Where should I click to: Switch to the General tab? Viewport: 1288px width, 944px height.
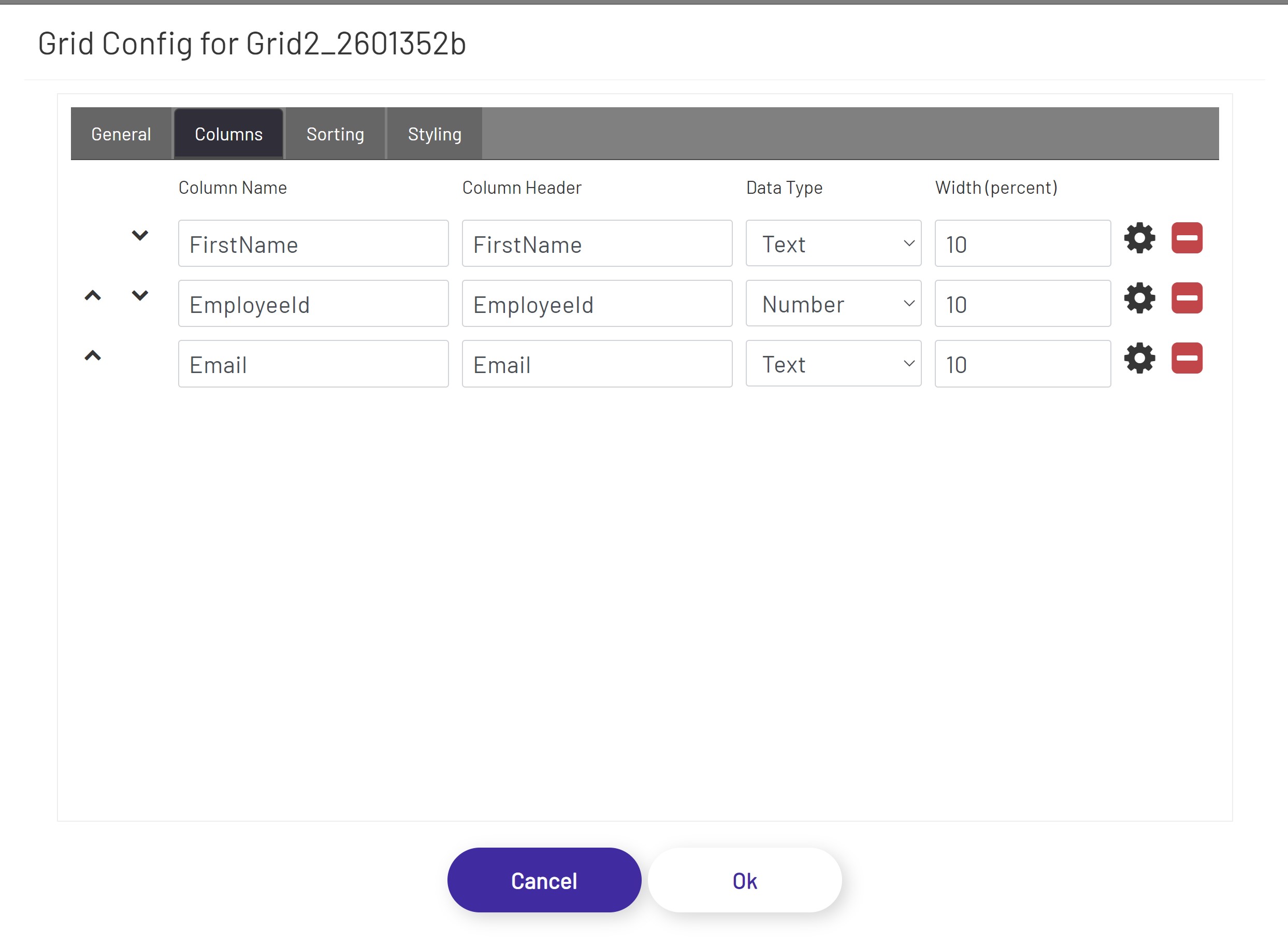(121, 134)
